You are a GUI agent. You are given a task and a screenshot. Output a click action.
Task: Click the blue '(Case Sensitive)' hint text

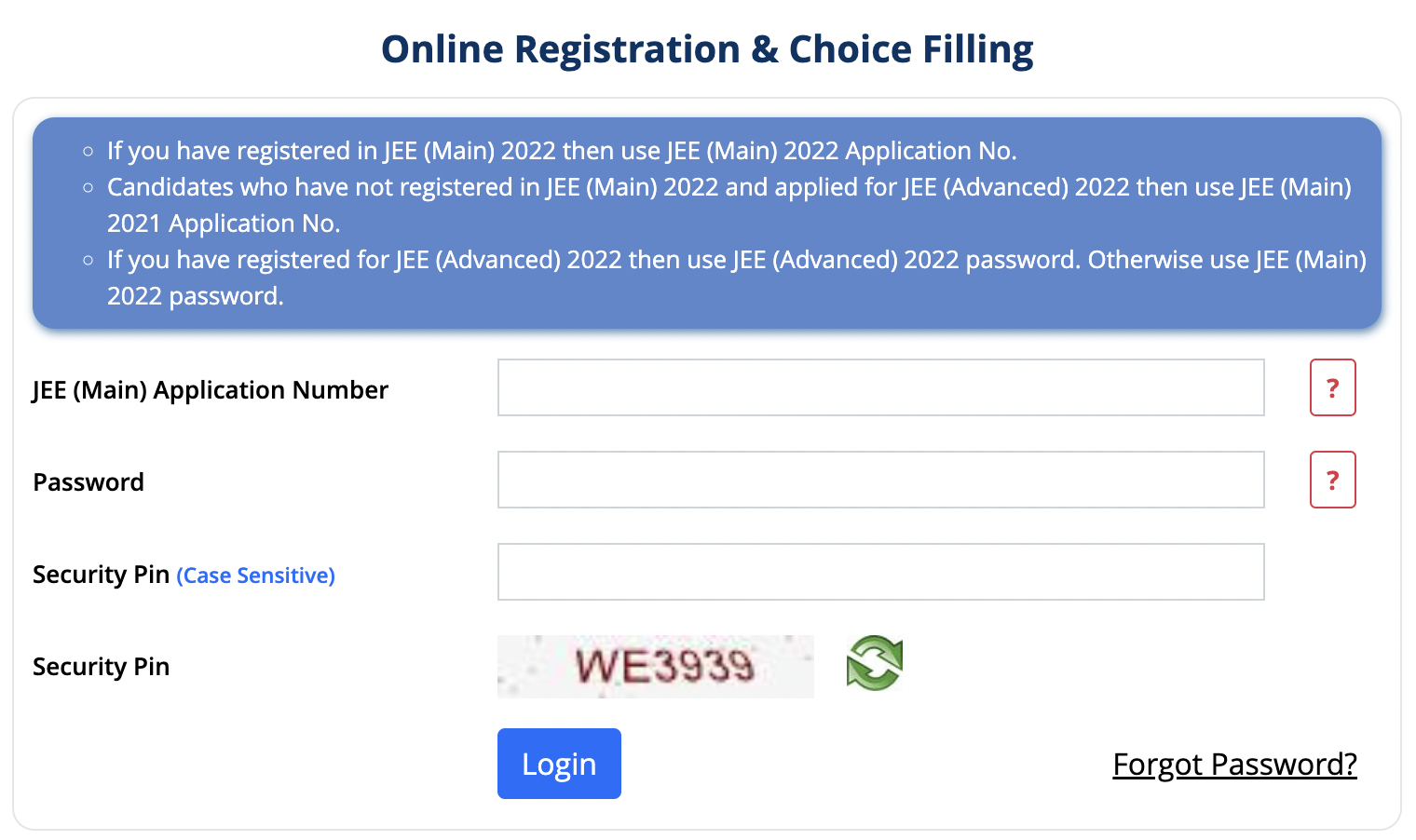(255, 576)
